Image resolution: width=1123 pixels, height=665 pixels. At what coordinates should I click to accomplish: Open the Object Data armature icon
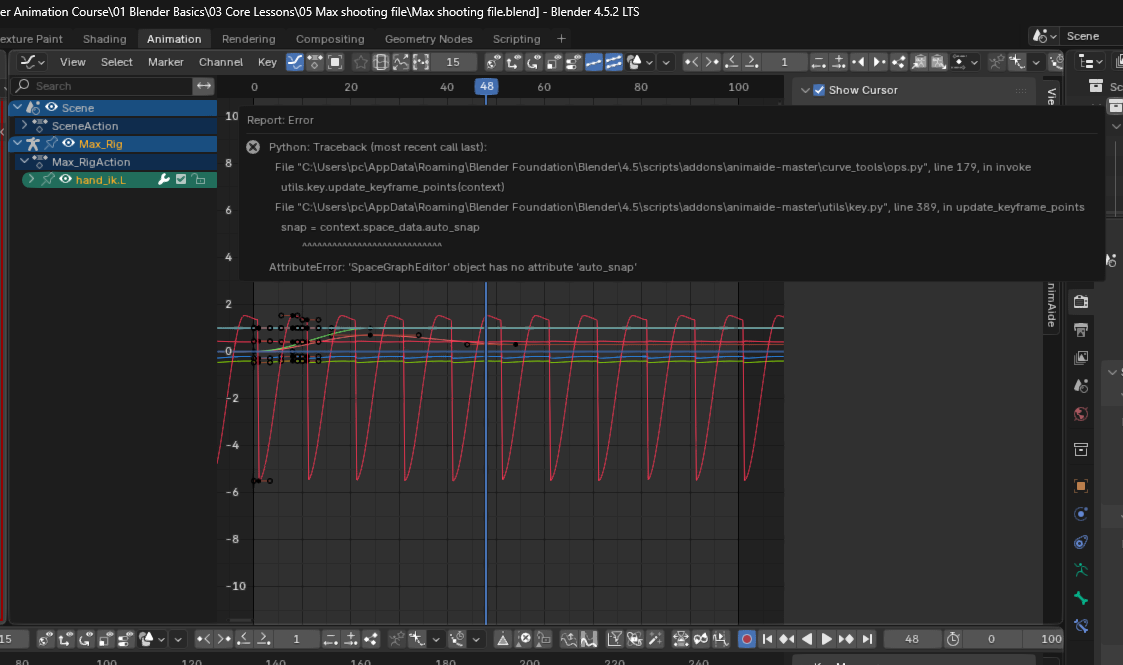(1081, 570)
